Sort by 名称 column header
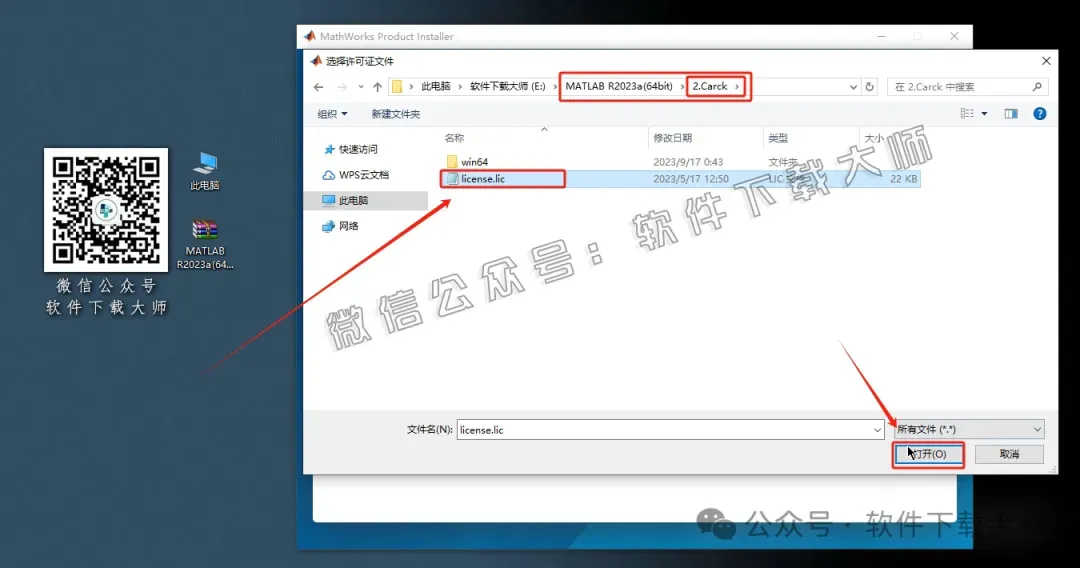This screenshot has width=1080, height=568. [x=454, y=138]
